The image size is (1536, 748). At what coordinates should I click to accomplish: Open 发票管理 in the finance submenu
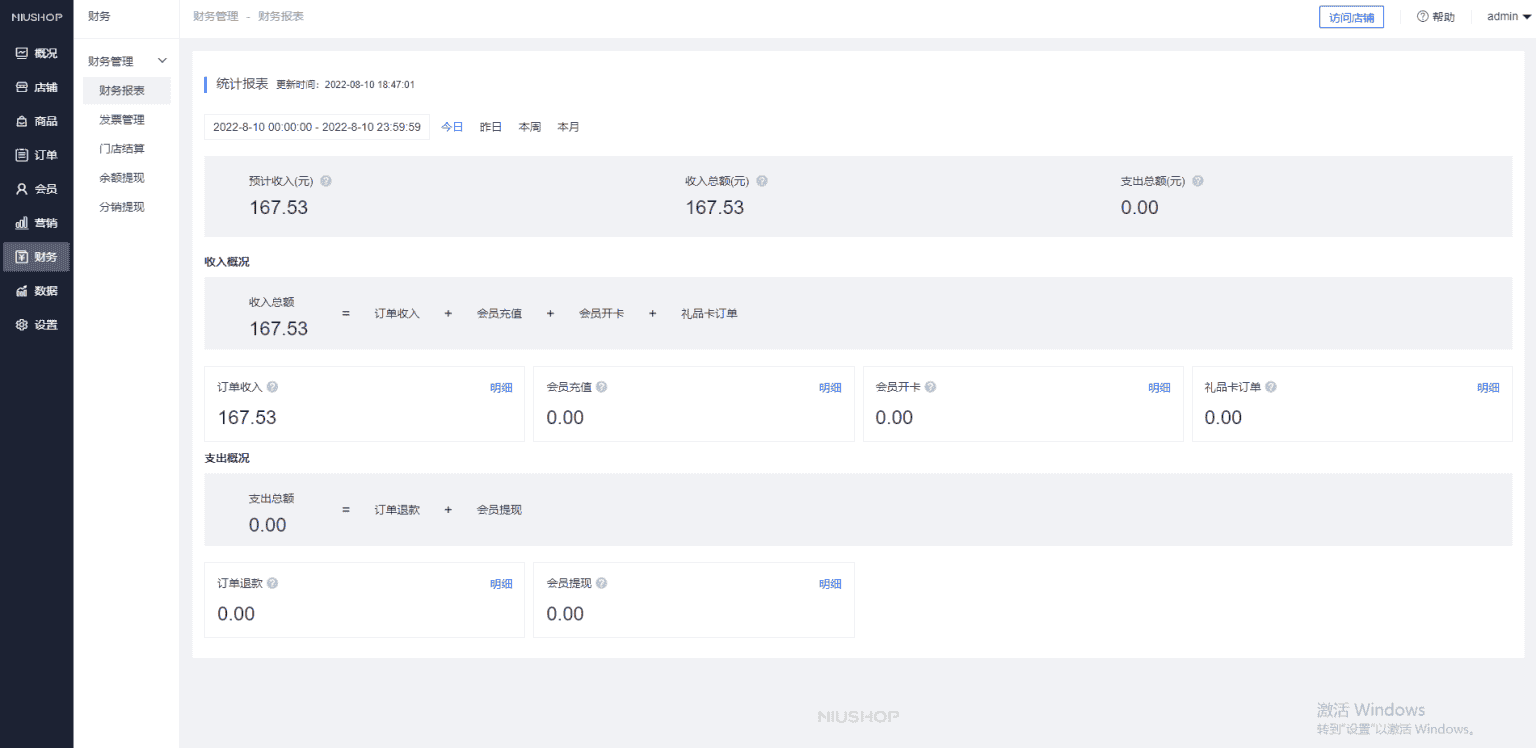tap(122, 120)
